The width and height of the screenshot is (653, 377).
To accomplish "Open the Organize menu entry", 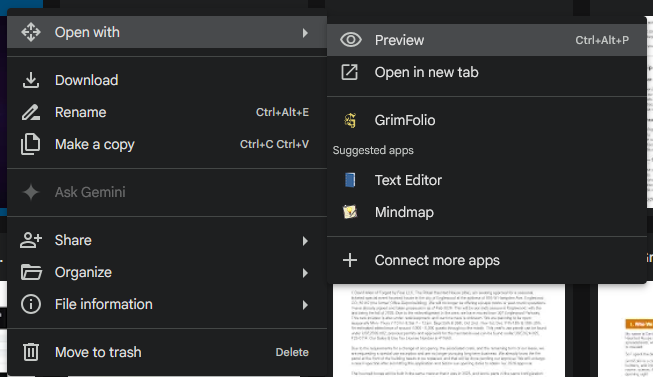I will click(x=167, y=272).
